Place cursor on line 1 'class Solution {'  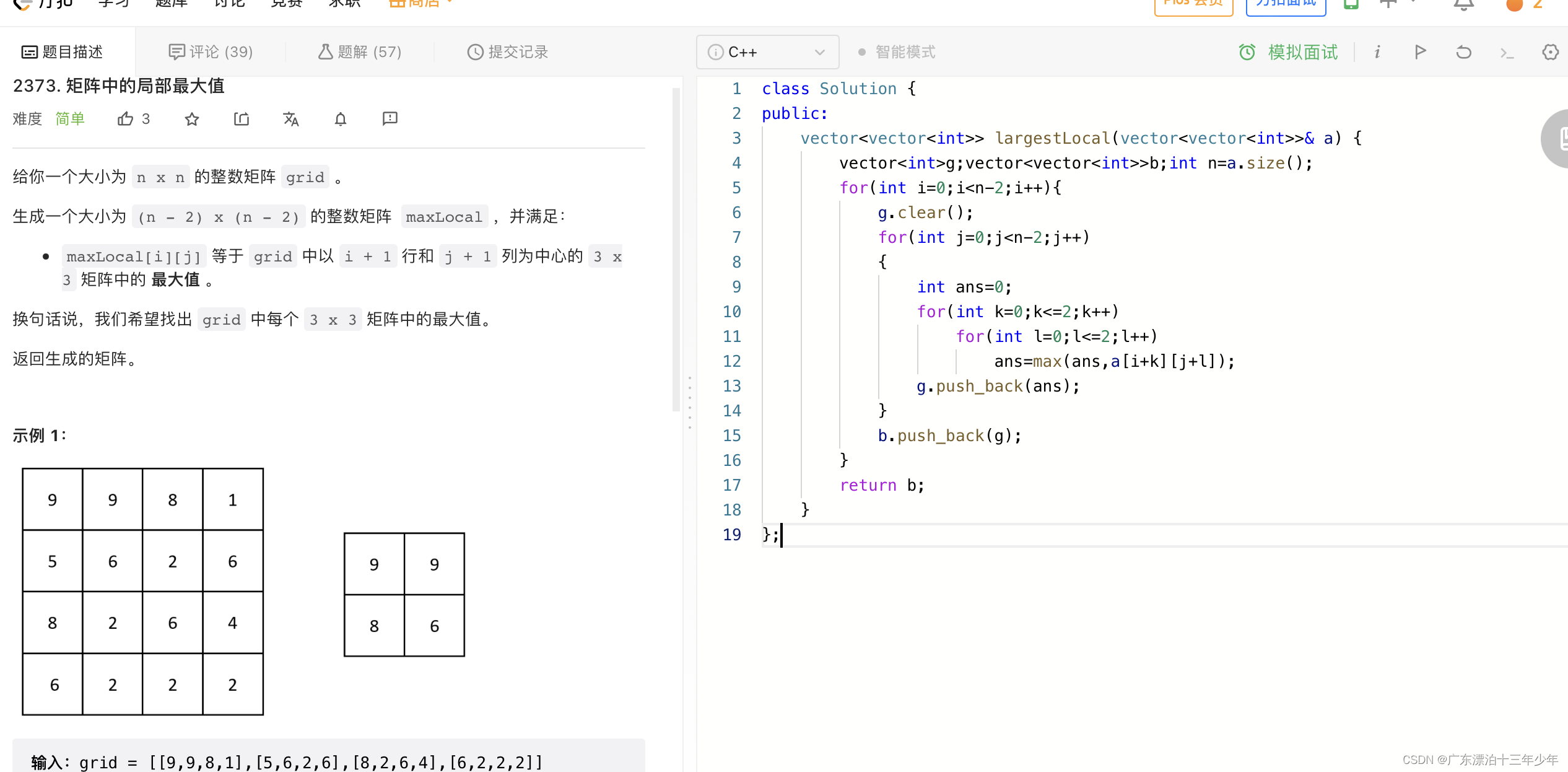point(838,89)
